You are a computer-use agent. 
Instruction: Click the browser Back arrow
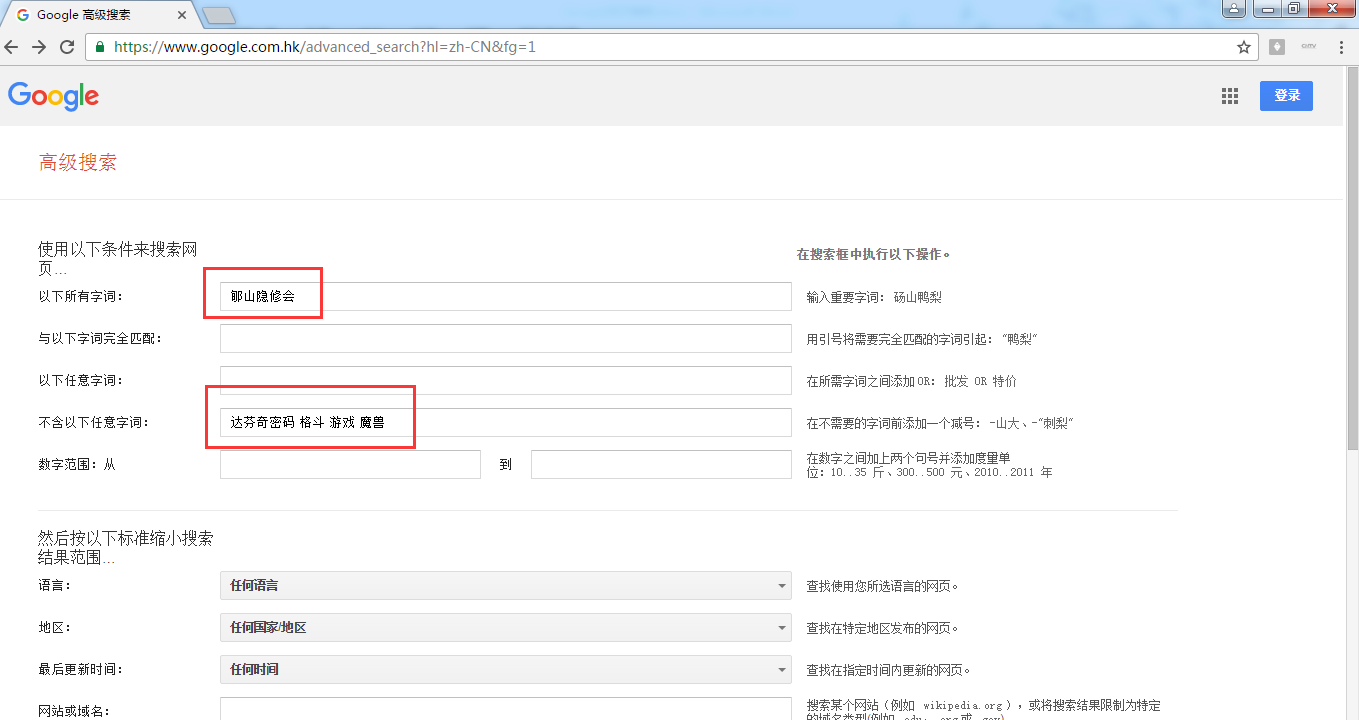coord(12,47)
